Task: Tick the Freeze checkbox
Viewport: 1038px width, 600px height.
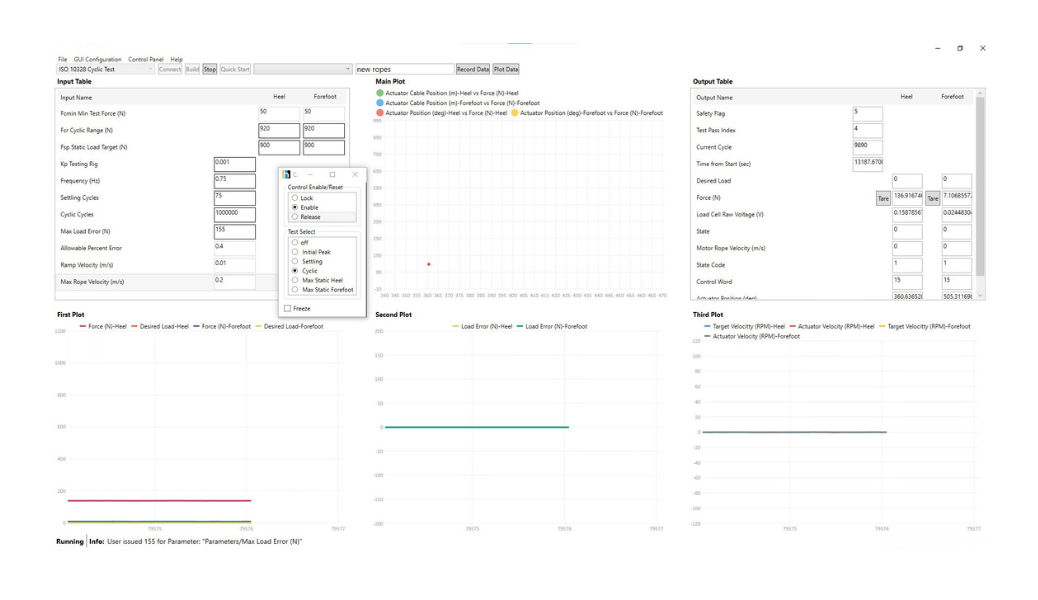Action: [287, 309]
